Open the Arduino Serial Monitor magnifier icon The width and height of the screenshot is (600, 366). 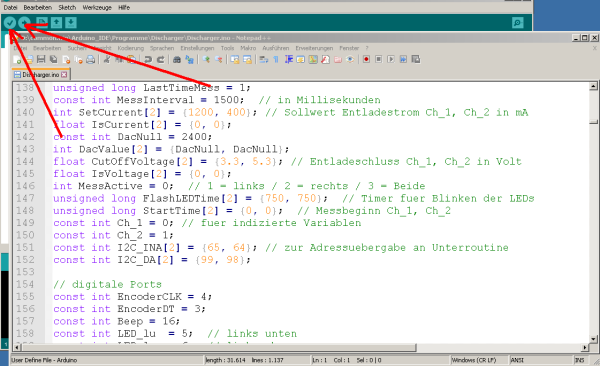tap(517, 23)
